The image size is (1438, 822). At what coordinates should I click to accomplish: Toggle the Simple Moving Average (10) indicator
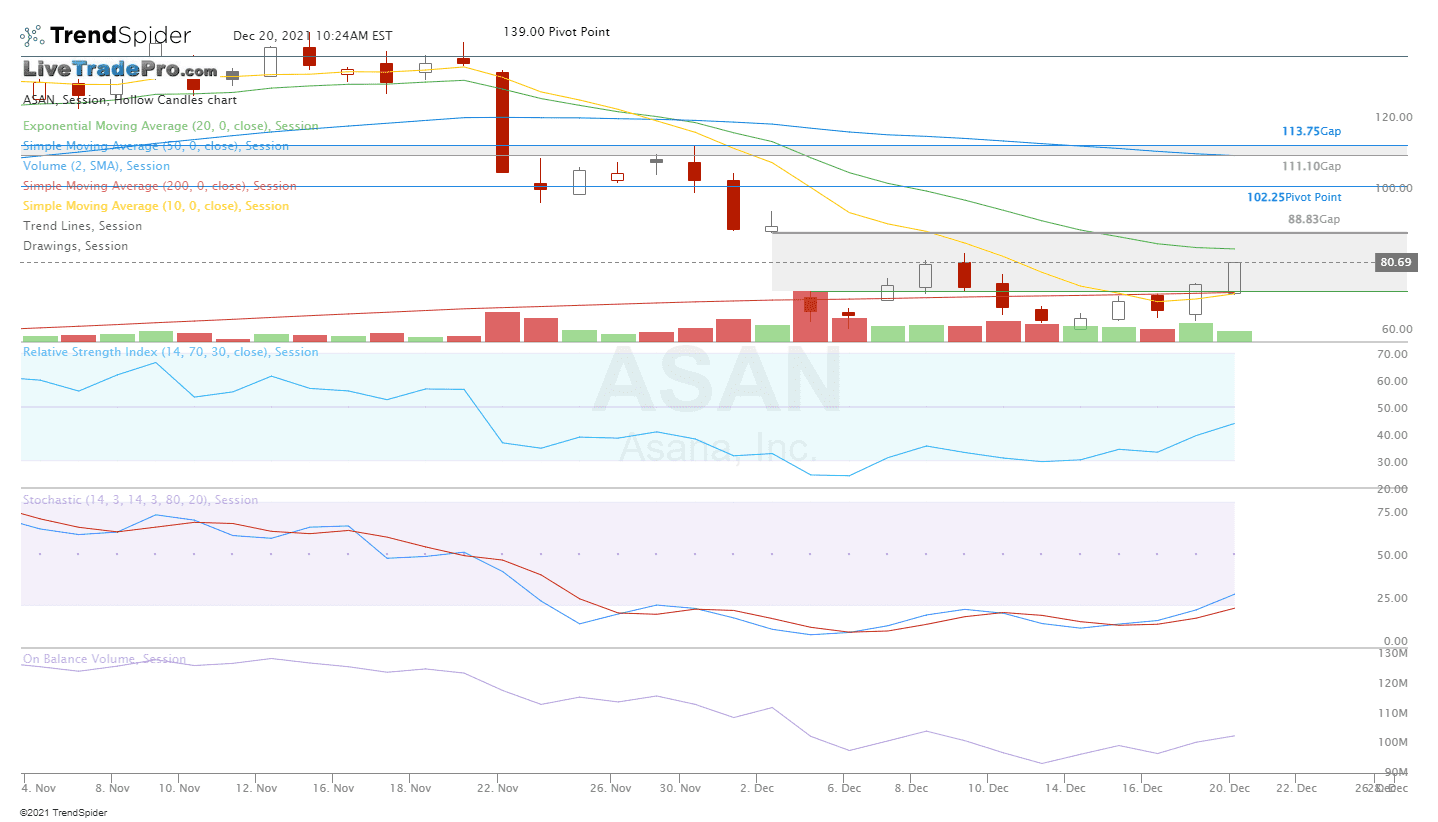155,206
